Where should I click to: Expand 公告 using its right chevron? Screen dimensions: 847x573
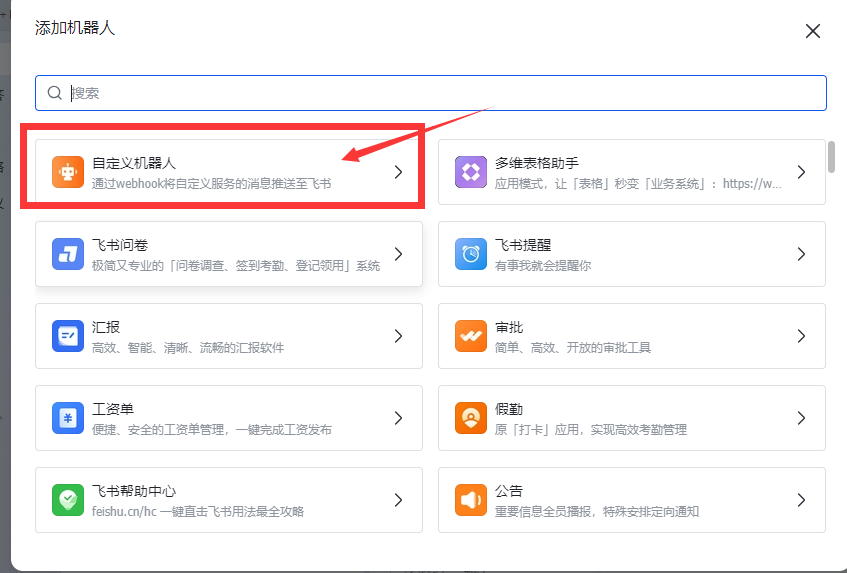point(802,500)
